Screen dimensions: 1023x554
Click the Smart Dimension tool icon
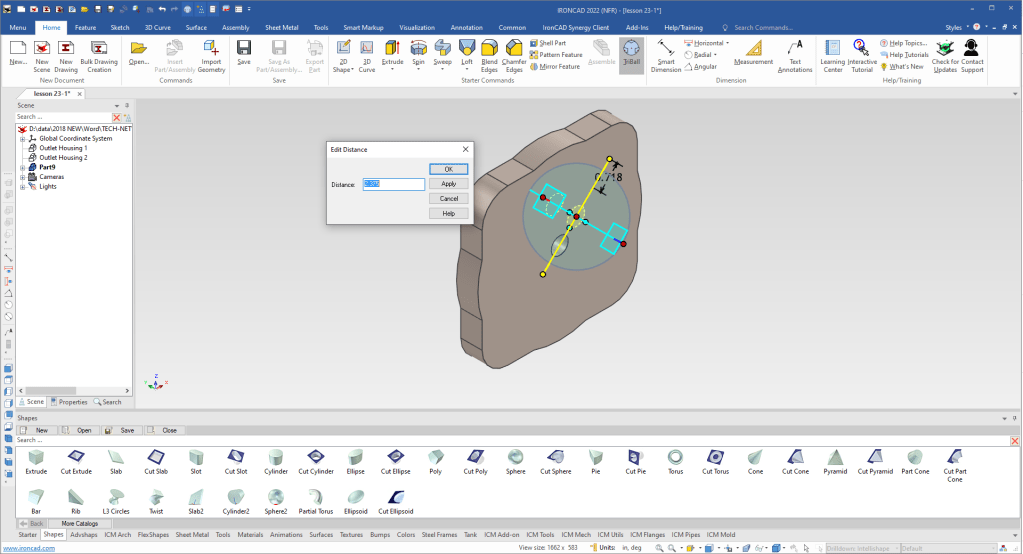pyautogui.click(x=665, y=54)
